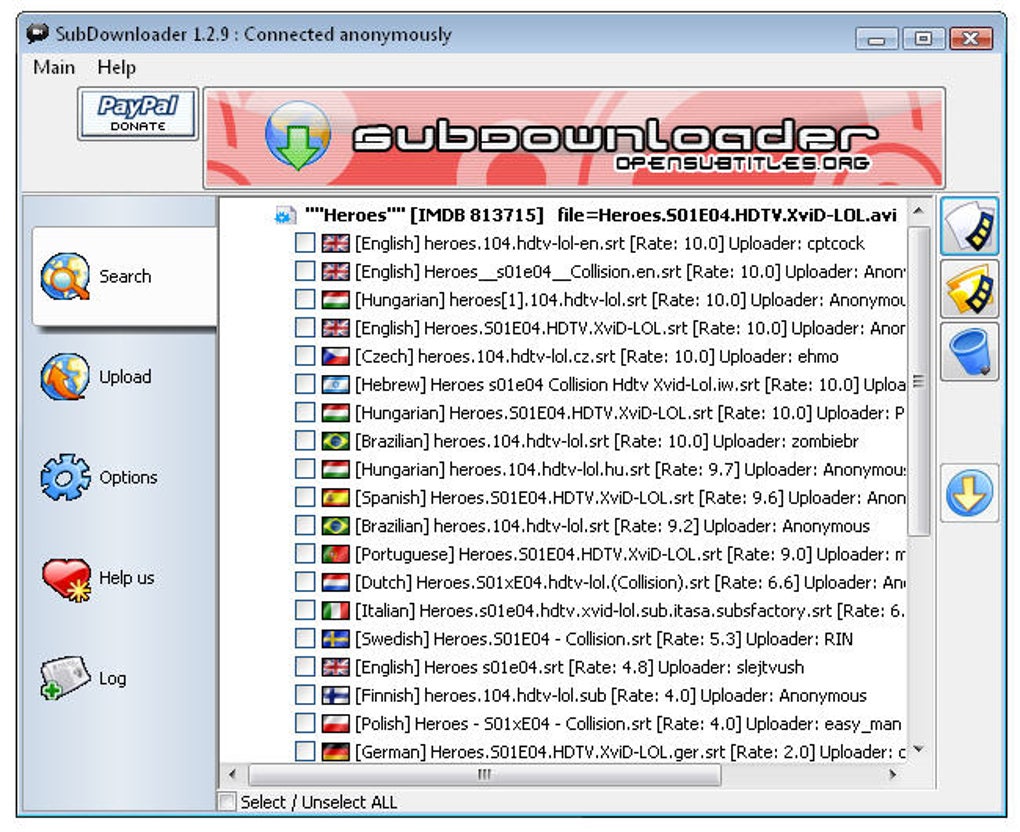Click the PayPal Donate button
The image size is (1020, 832).
pyautogui.click(x=138, y=114)
